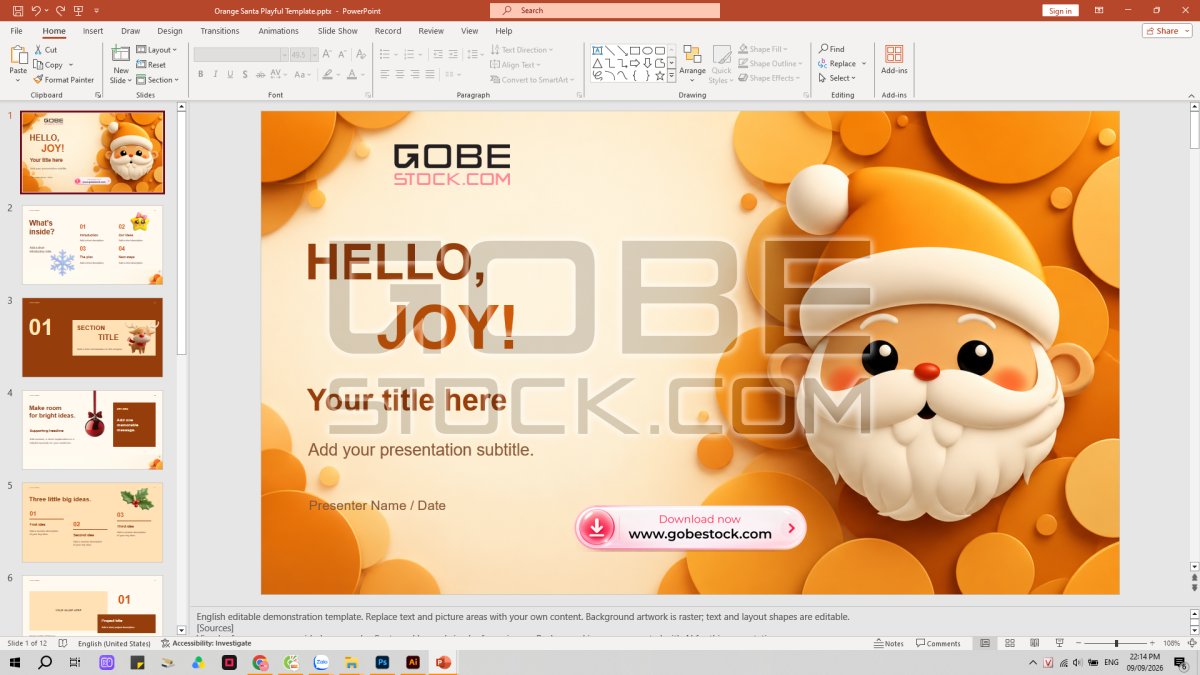Click the Share button
Image resolution: width=1200 pixels, height=675 pixels.
[x=1167, y=31]
